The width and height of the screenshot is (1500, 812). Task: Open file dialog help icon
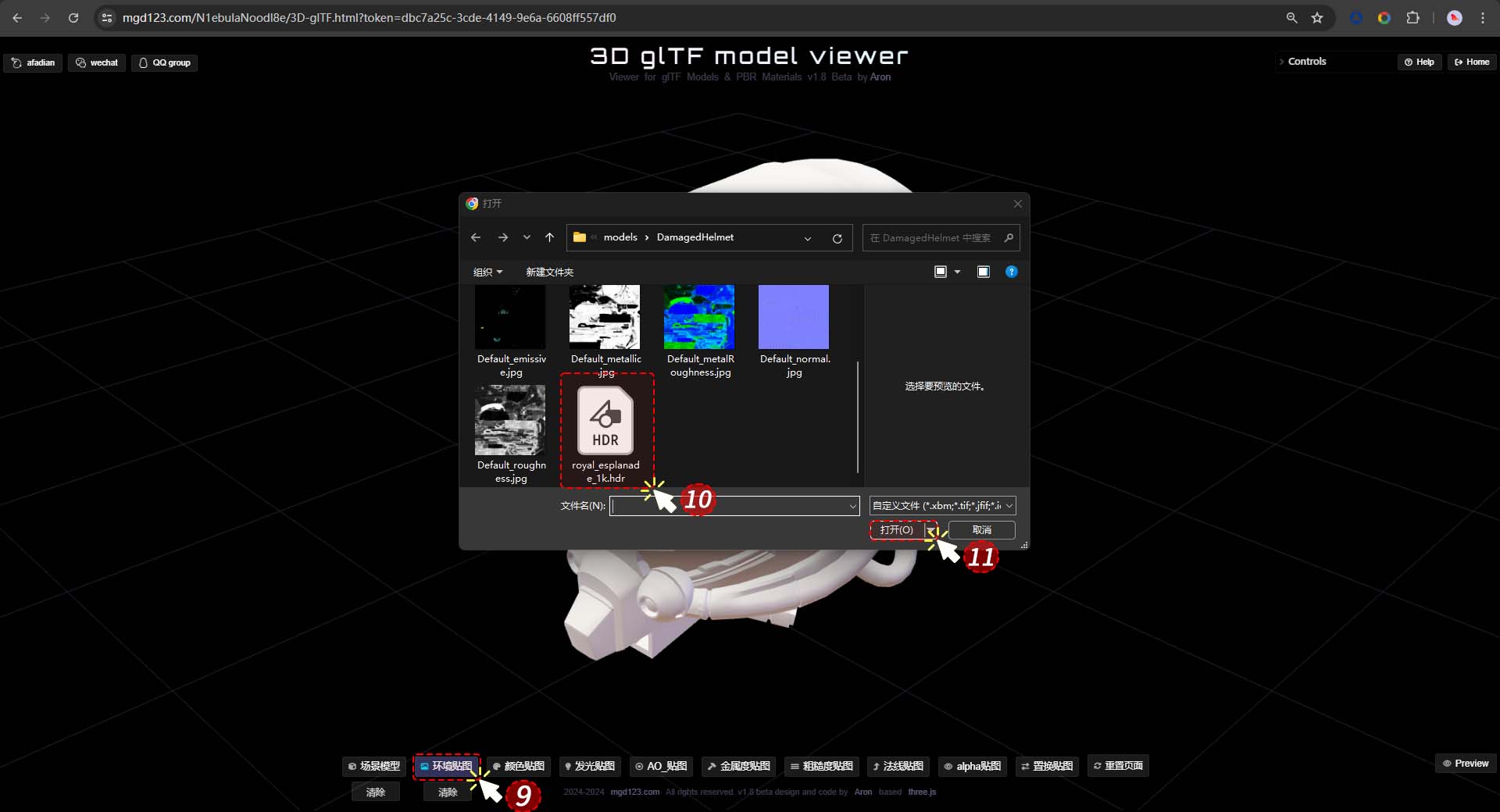[1011, 272]
